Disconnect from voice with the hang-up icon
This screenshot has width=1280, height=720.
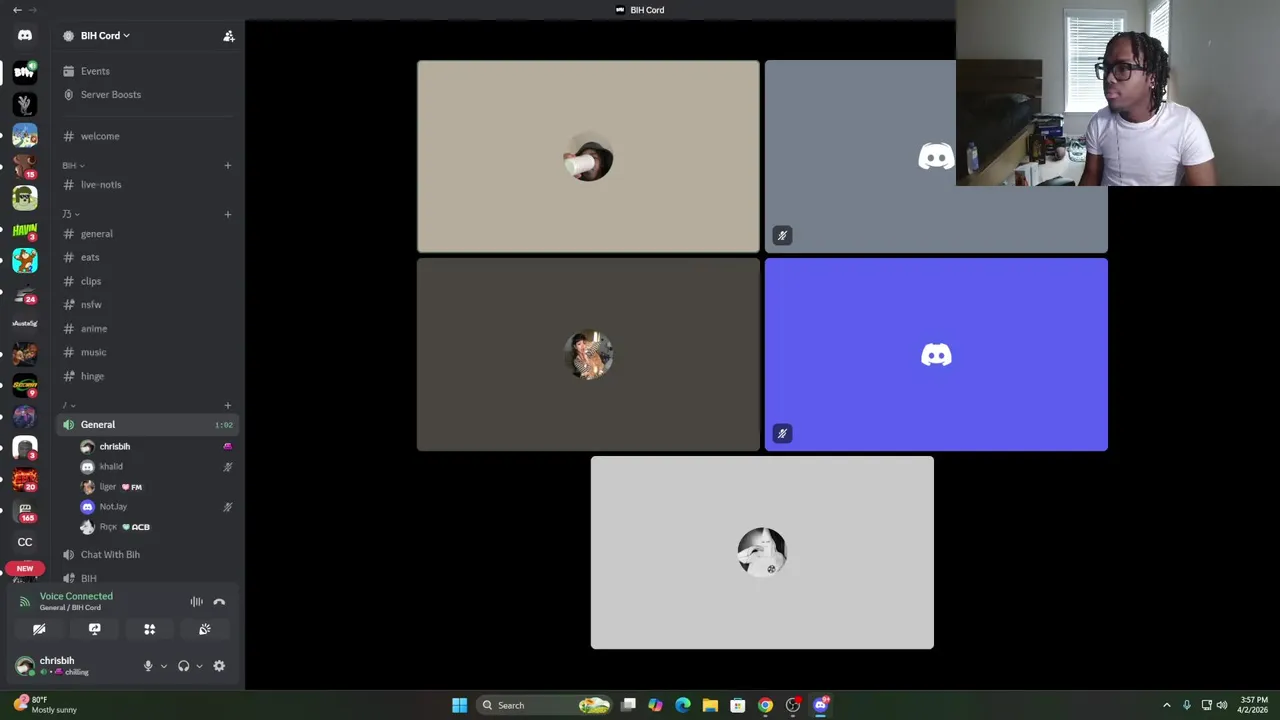coord(219,602)
